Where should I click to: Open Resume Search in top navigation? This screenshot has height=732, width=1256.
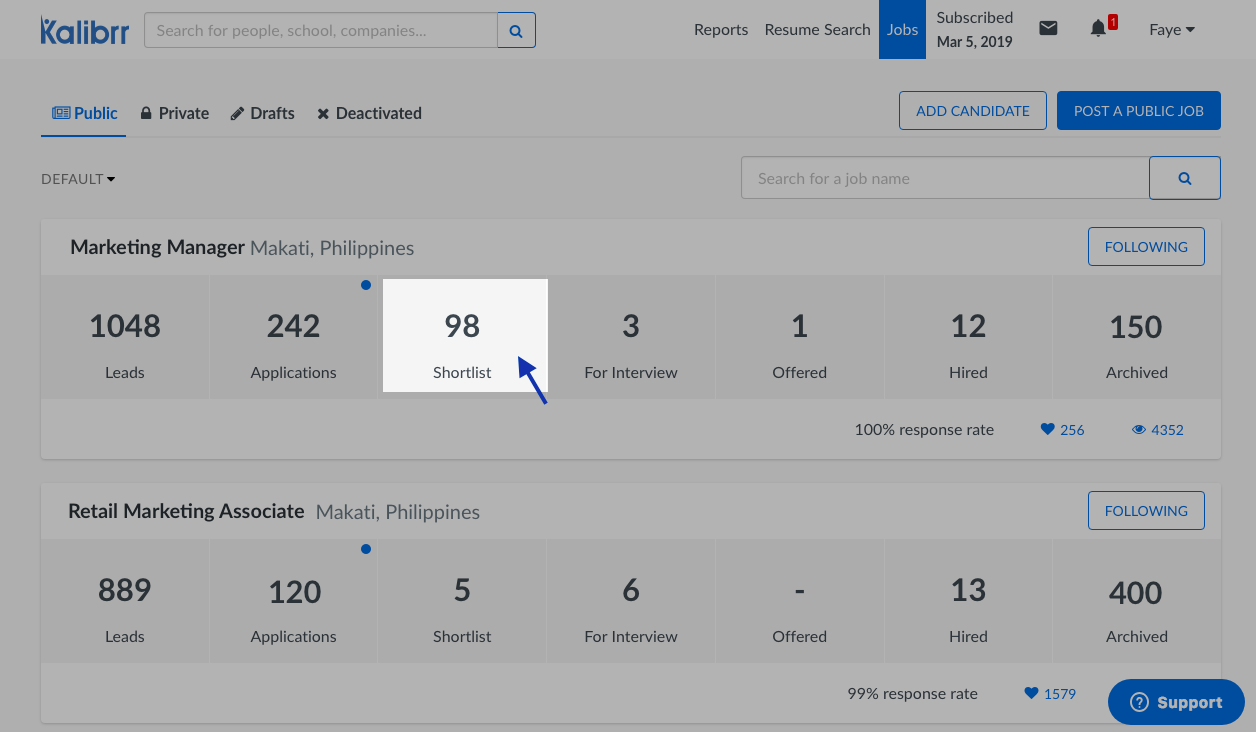pyautogui.click(x=817, y=30)
